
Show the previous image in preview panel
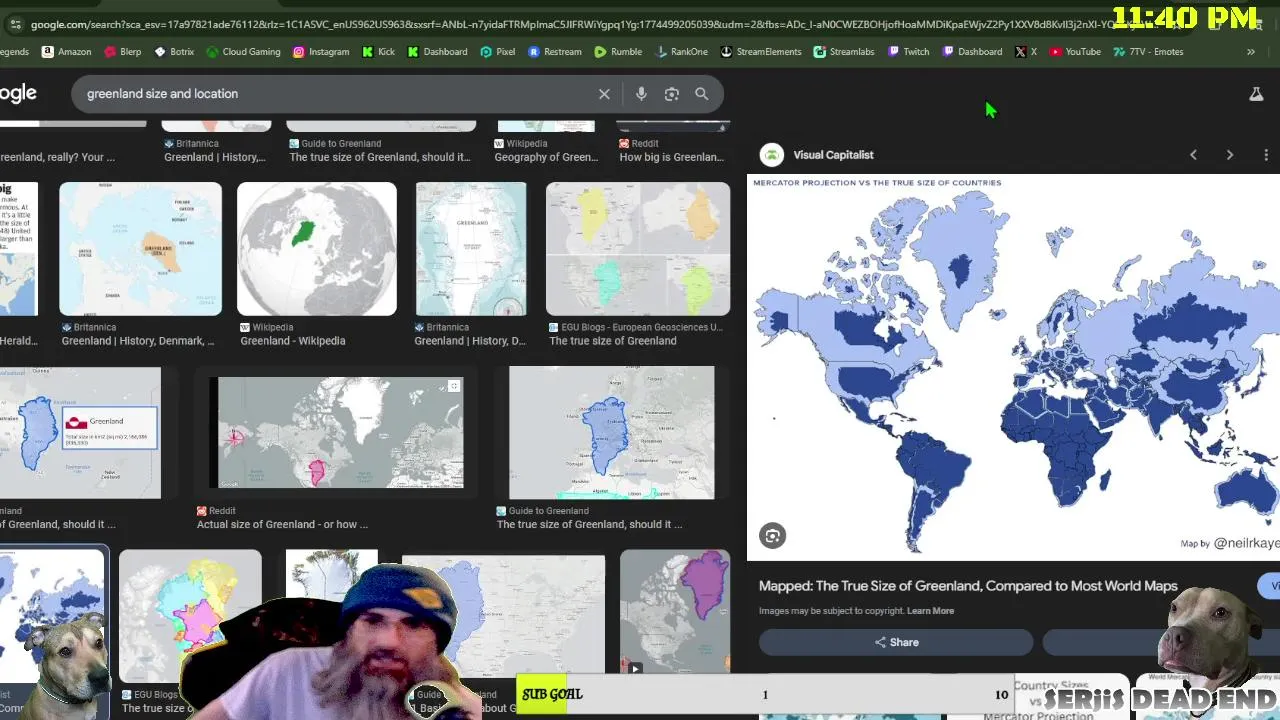[1193, 155]
